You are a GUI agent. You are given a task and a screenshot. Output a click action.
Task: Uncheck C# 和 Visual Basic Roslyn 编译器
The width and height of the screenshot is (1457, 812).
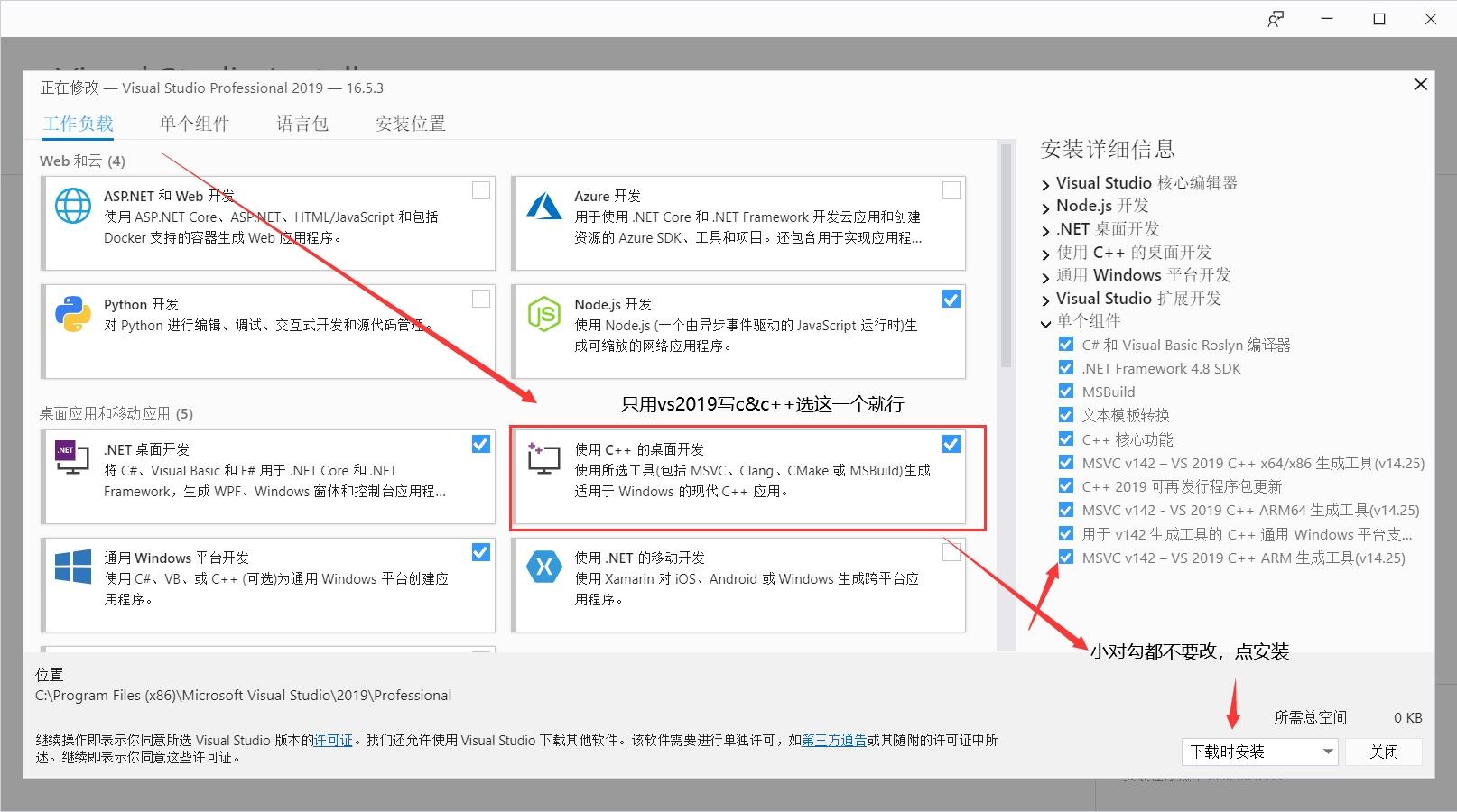click(1066, 345)
